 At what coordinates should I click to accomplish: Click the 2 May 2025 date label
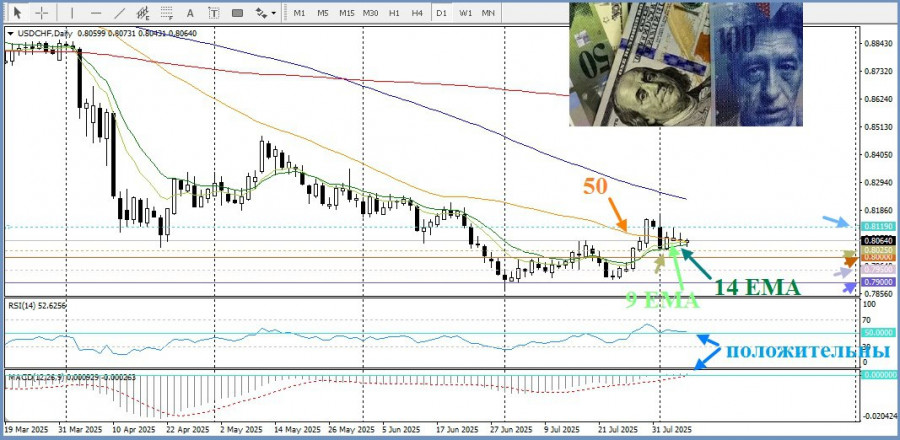pyautogui.click(x=241, y=429)
